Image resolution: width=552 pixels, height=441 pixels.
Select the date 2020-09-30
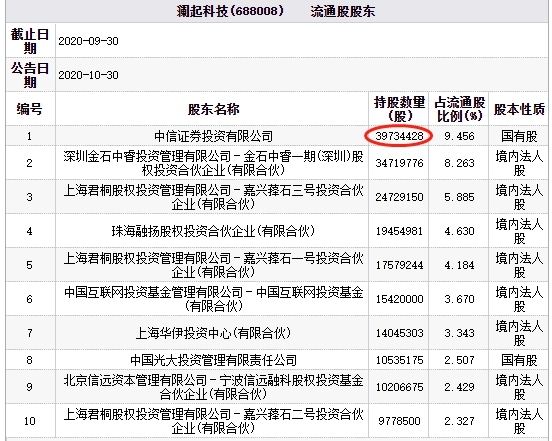[x=88, y=41]
